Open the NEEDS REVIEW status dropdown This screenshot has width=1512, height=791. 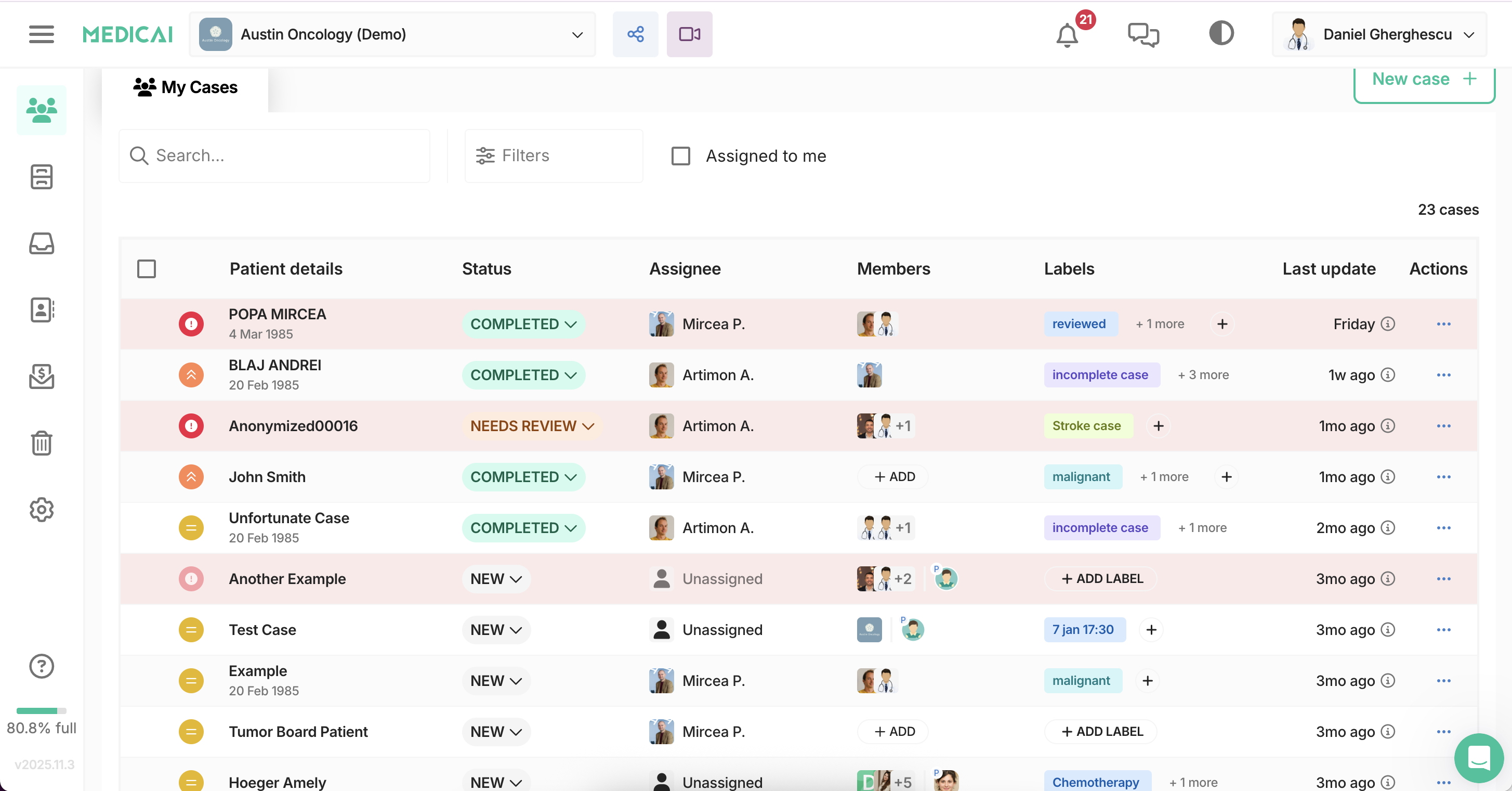tap(532, 426)
